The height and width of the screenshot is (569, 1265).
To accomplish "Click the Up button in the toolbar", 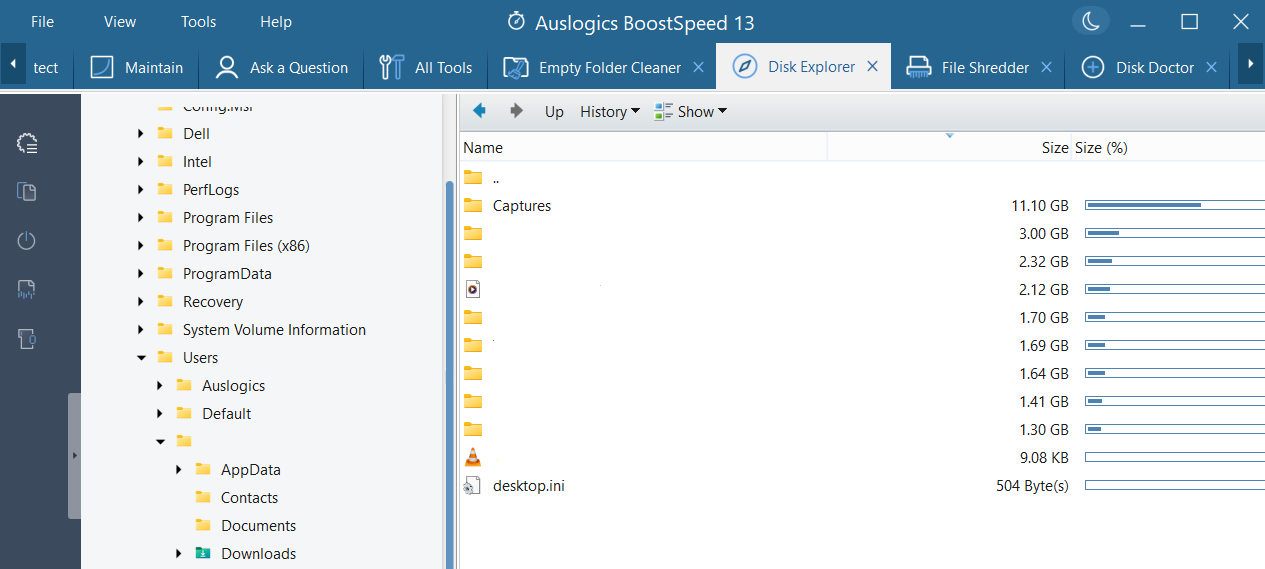I will (x=554, y=111).
